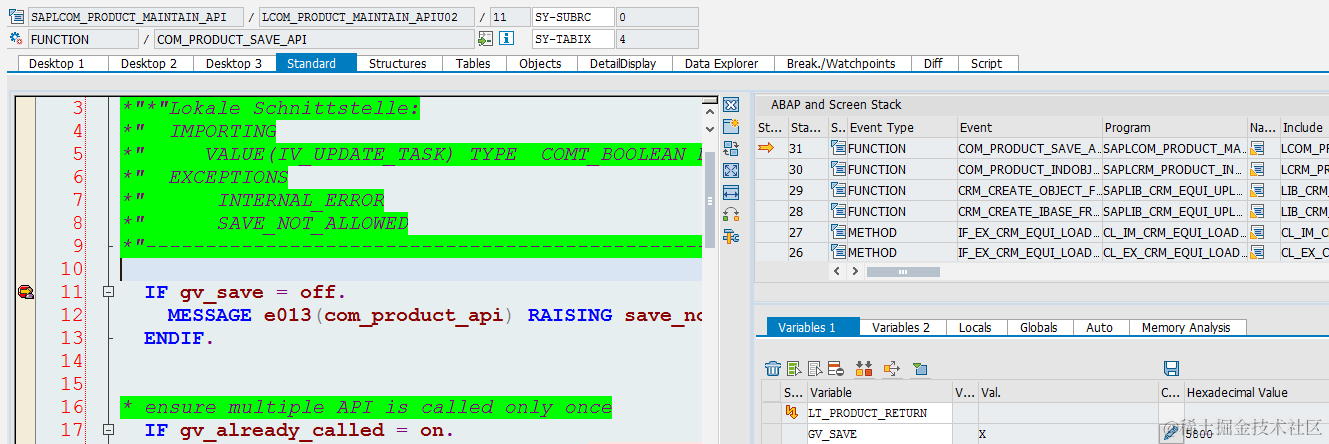1329x444 pixels.
Task: Click the structure icon beside LT_PRODUCT_RETURN
Action: [792, 413]
